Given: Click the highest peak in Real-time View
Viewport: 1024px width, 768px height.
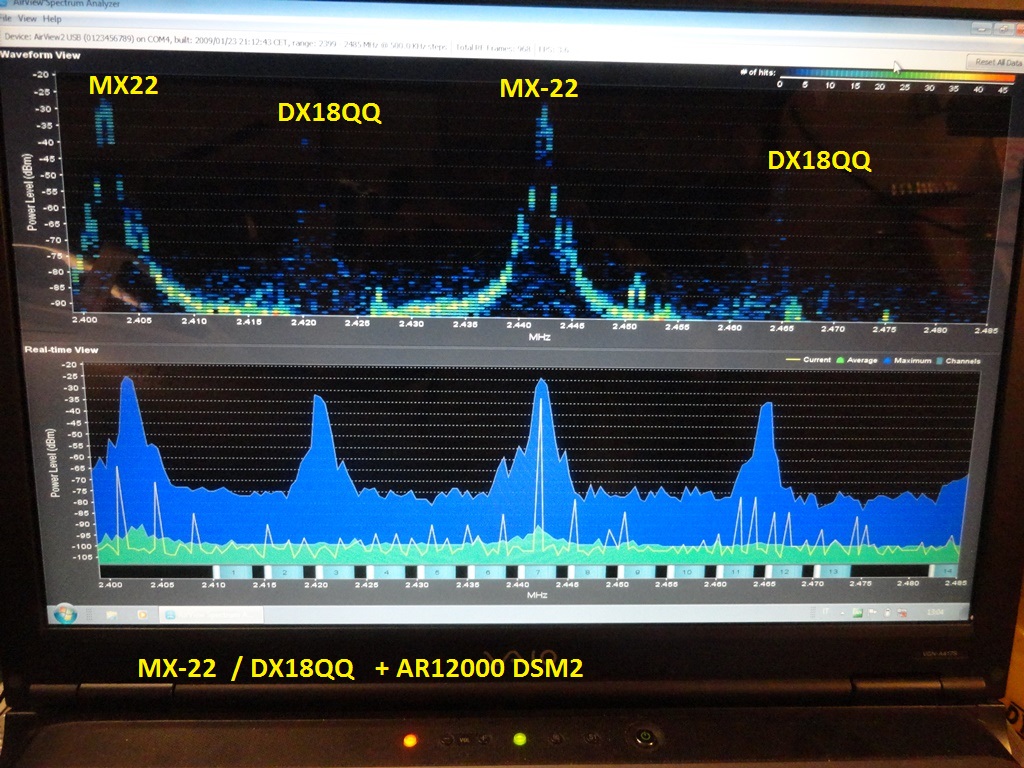Looking at the screenshot, I should pos(541,381).
